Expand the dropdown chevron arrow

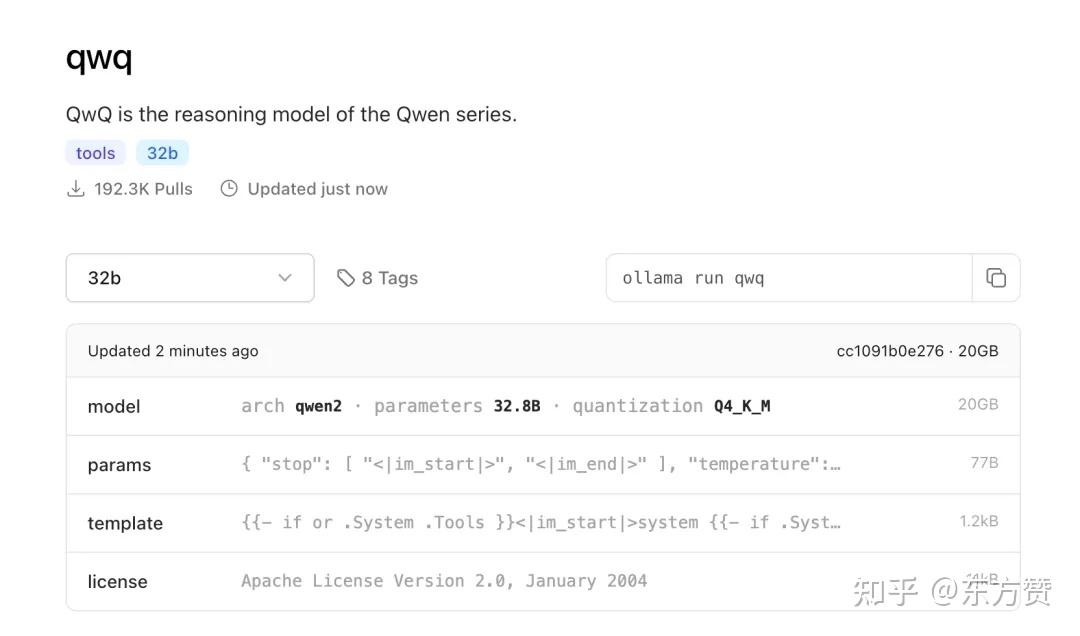(285, 278)
